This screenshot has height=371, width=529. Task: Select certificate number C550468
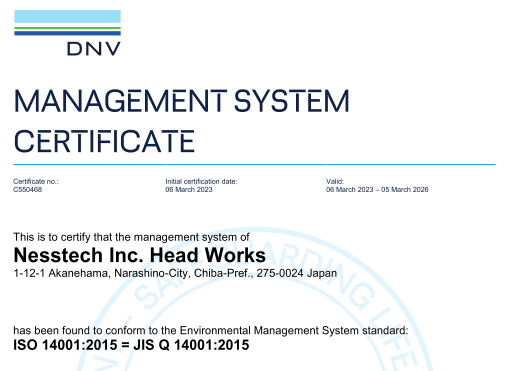pos(28,190)
